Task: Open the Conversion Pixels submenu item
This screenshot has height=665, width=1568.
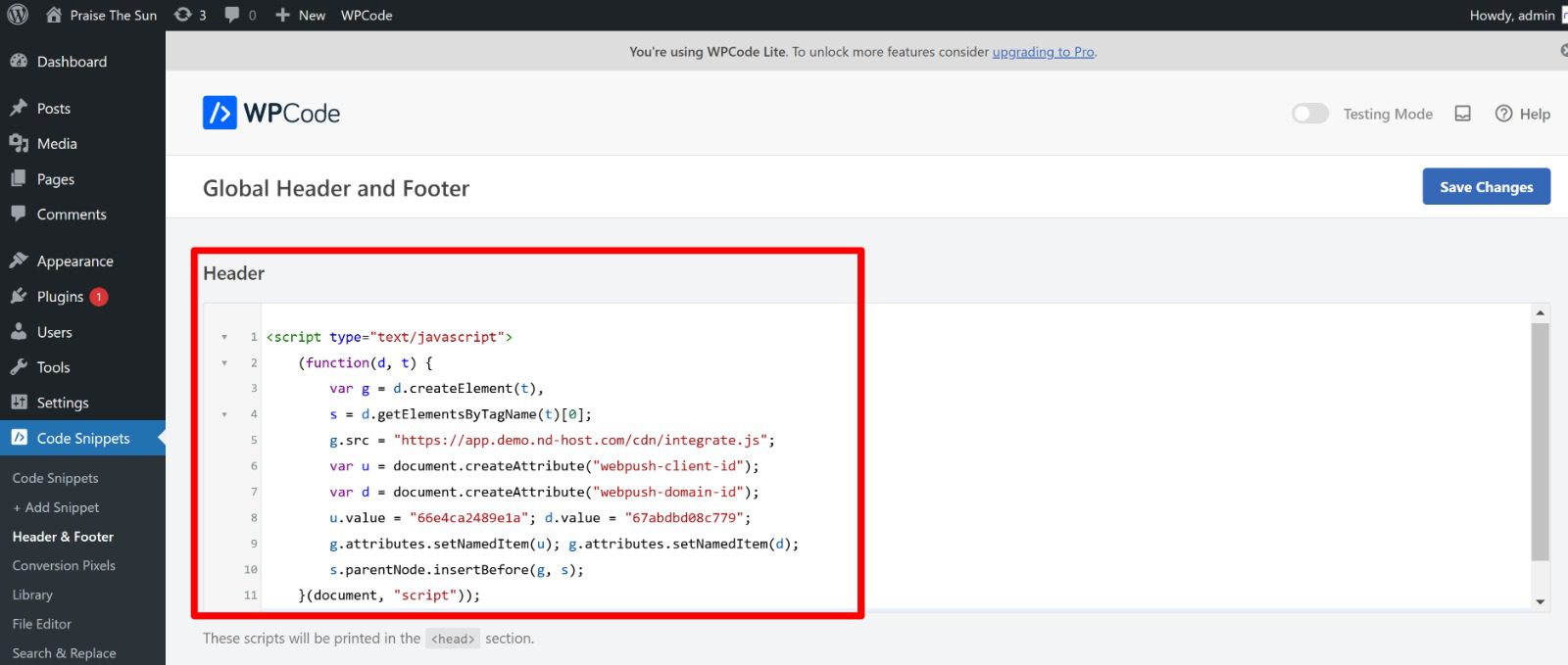Action: click(x=64, y=565)
